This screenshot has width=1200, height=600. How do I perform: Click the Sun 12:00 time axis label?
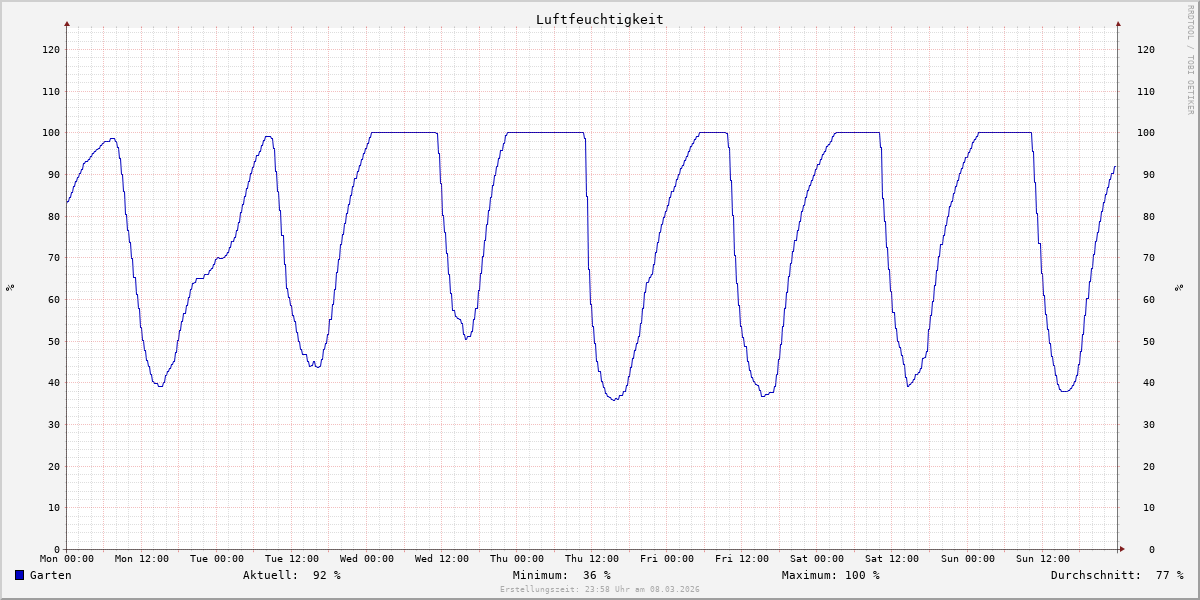click(1041, 559)
